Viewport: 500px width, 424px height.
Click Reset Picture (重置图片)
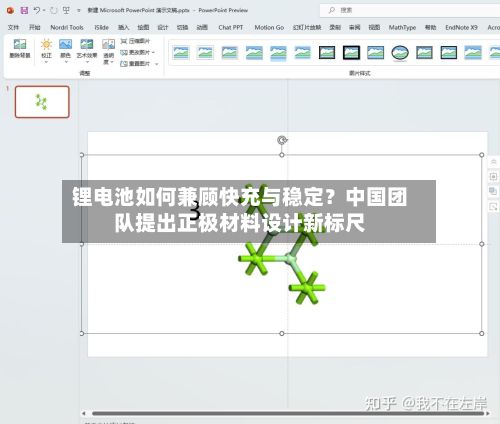pyautogui.click(x=135, y=63)
